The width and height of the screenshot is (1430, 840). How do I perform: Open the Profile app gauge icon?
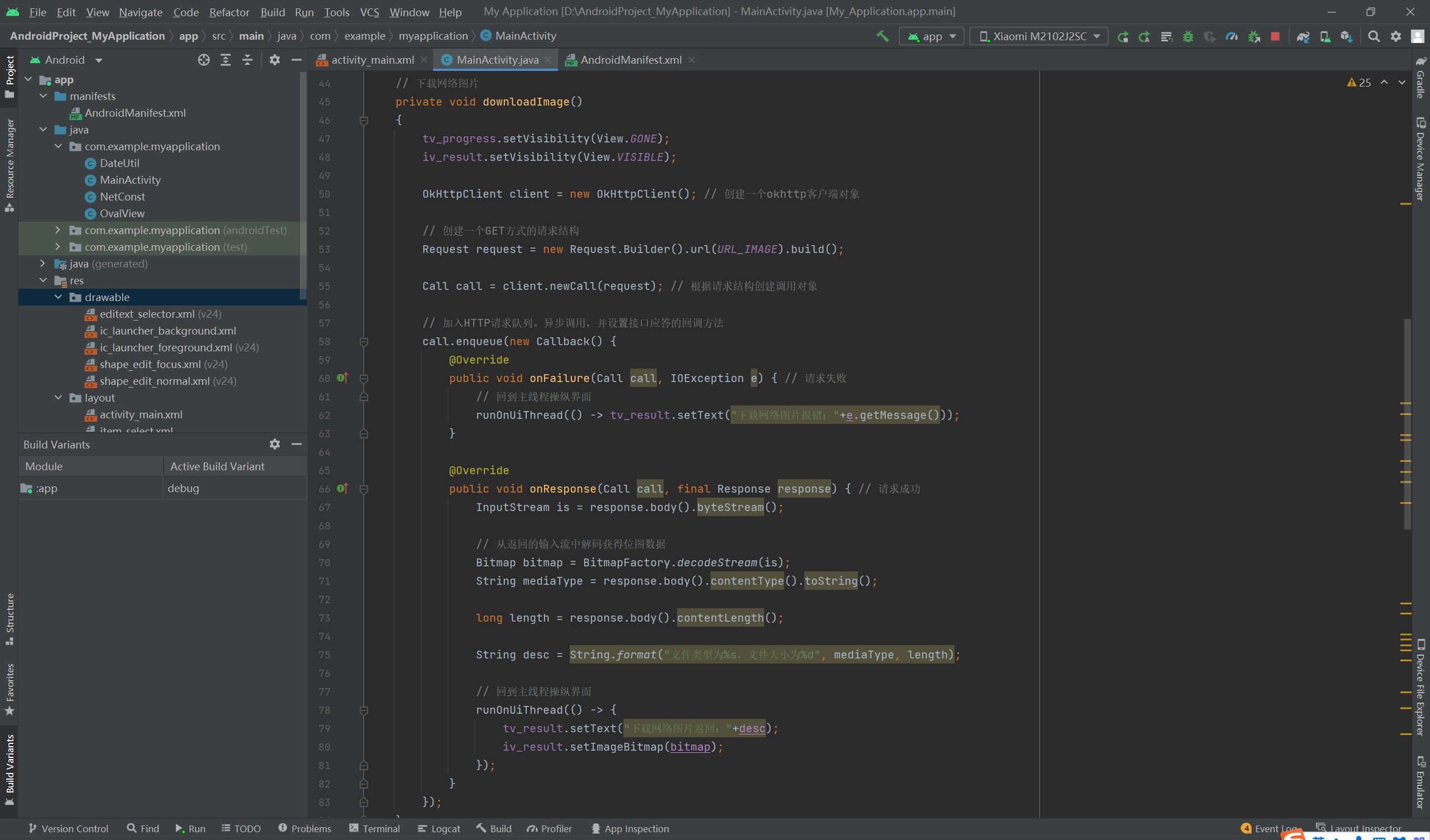click(x=1231, y=36)
